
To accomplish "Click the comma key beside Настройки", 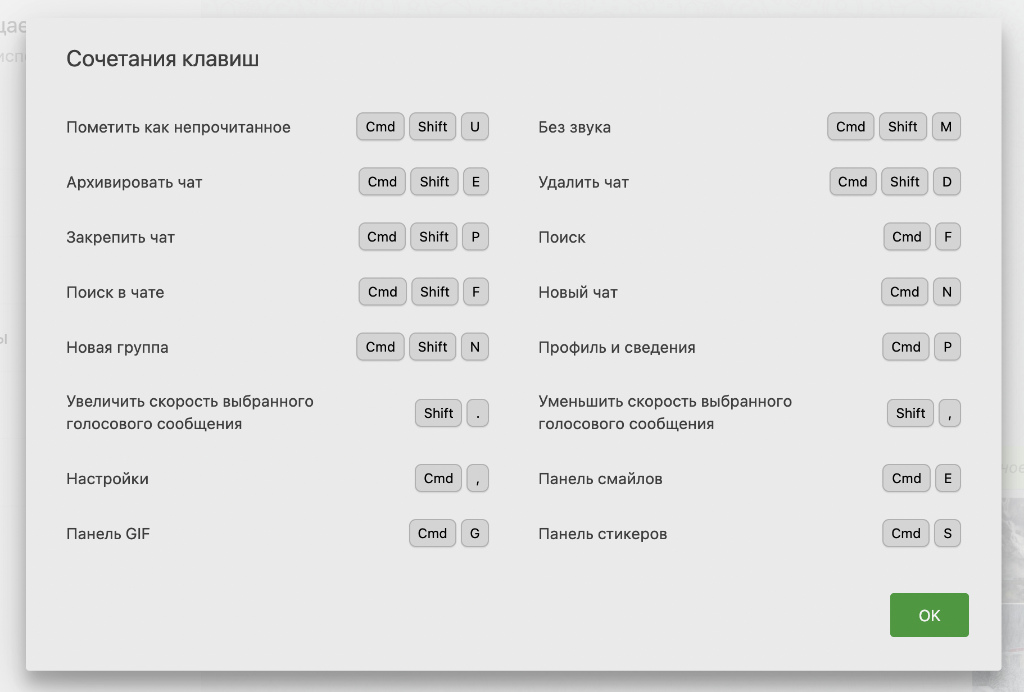I will click(478, 478).
